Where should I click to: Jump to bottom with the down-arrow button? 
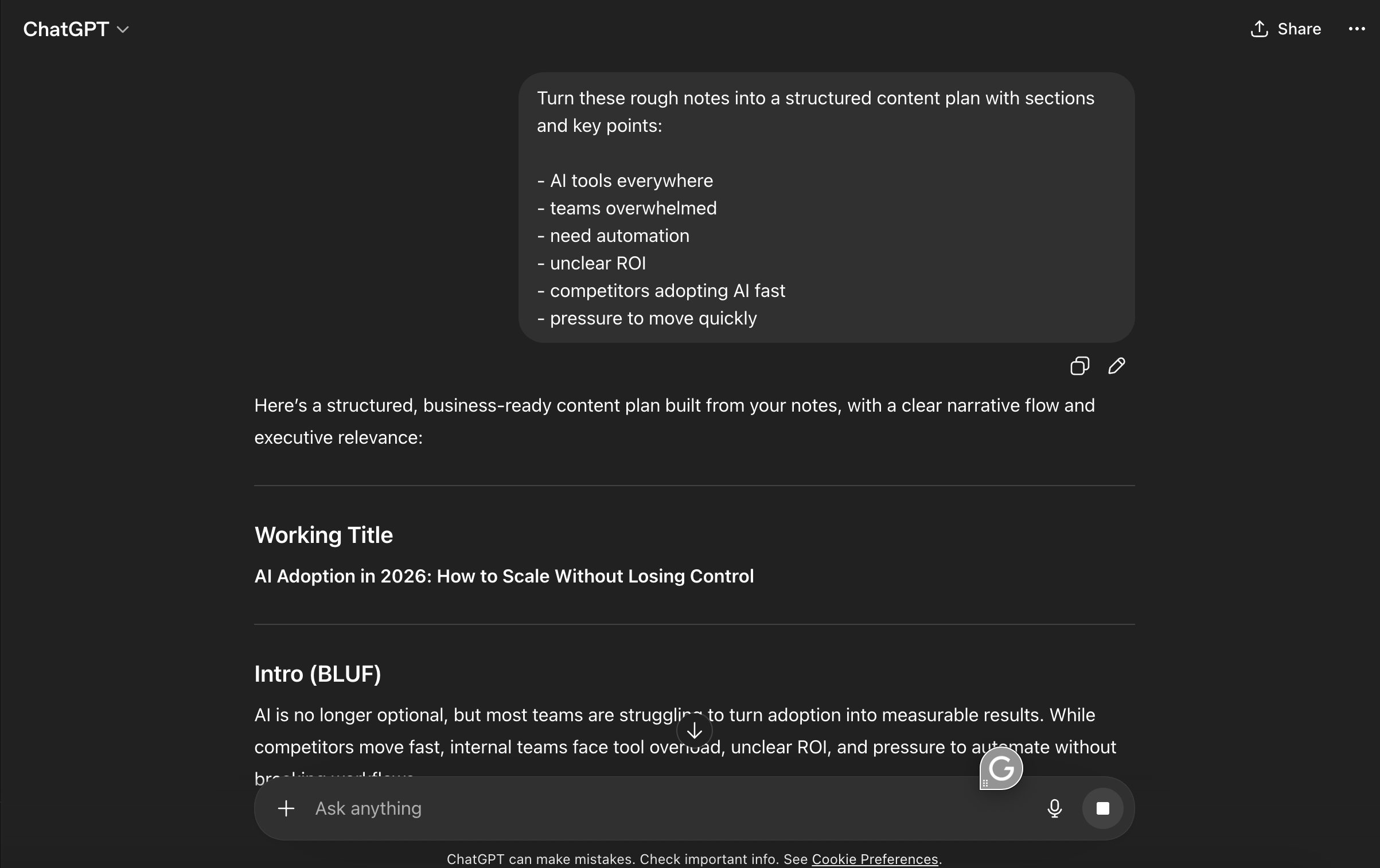pos(694,730)
